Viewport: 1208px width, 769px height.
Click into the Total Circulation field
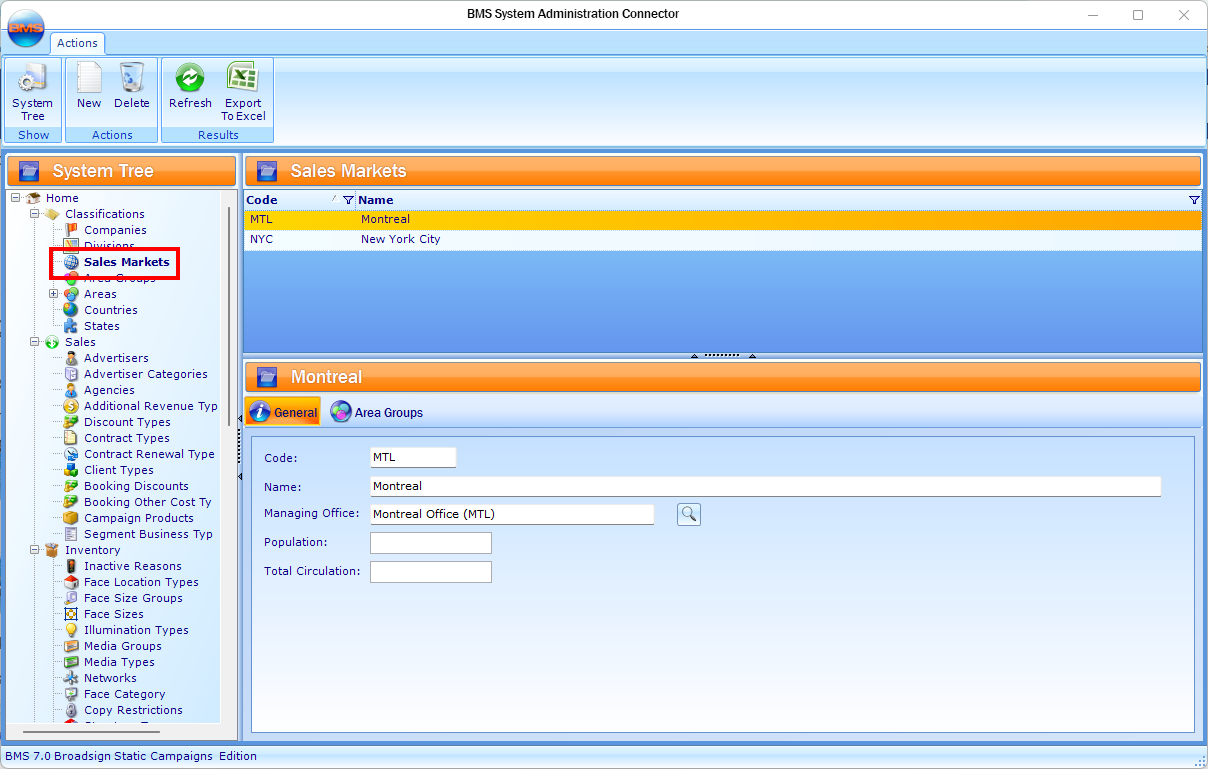point(431,572)
